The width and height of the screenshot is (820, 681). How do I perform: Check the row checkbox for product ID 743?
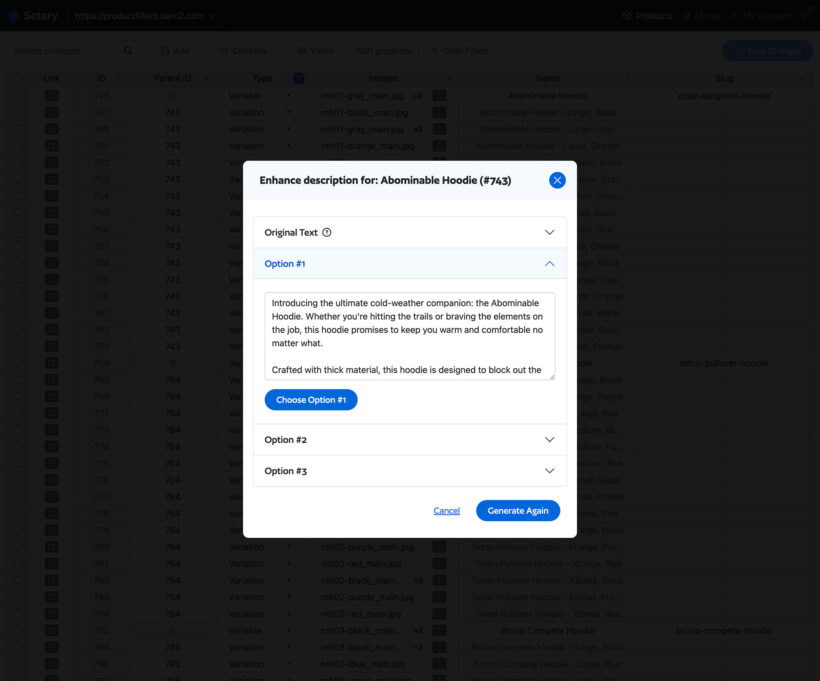pyautogui.click(x=18, y=95)
